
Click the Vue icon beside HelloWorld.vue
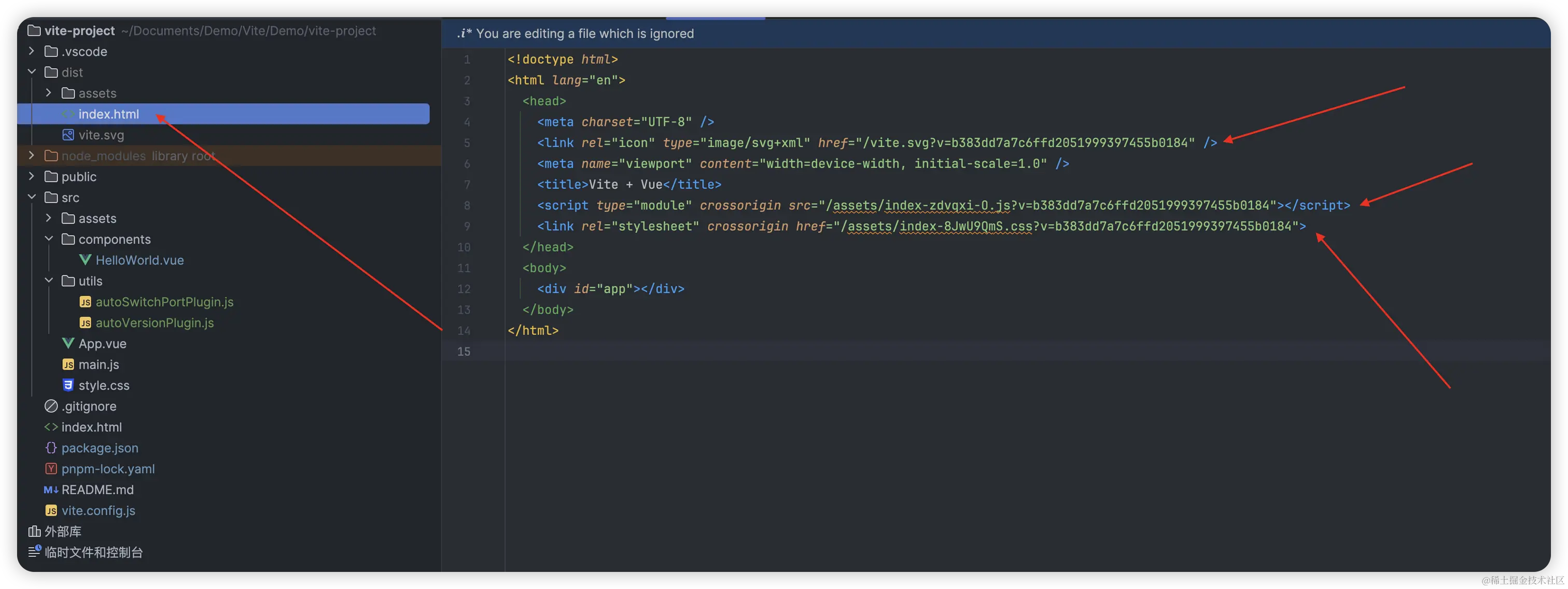coord(85,260)
